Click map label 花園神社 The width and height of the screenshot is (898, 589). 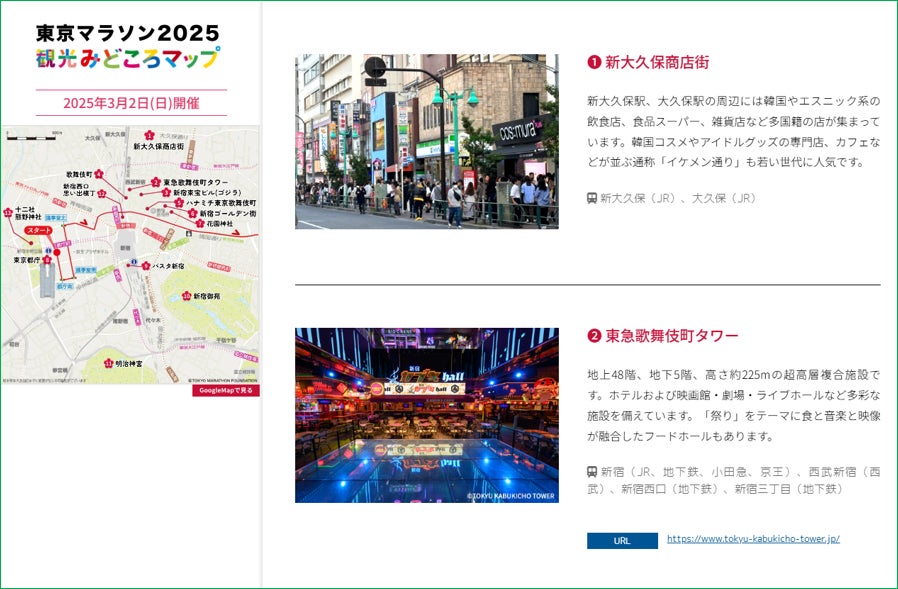[219, 223]
